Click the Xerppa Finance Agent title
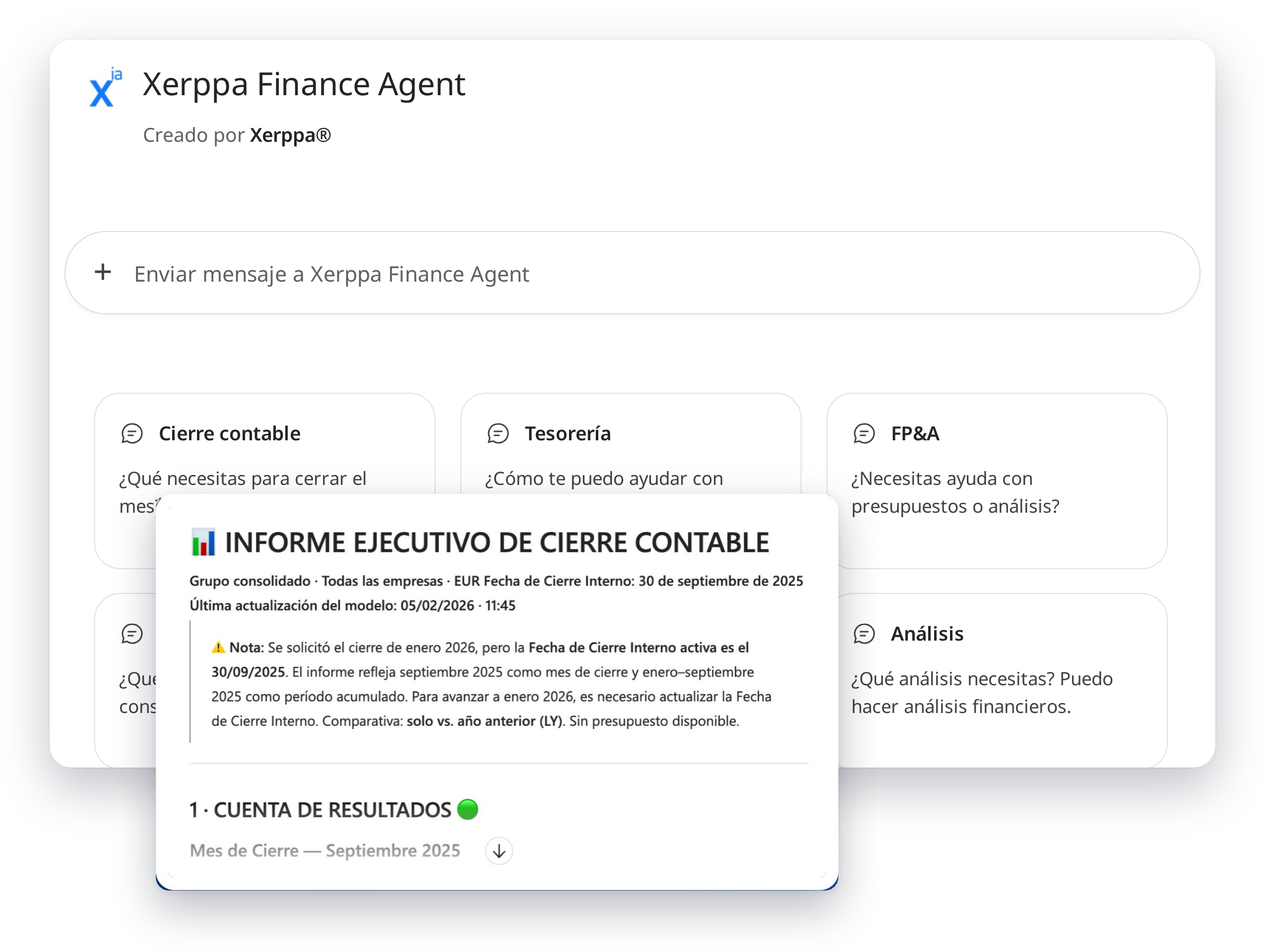The image size is (1265, 952). 304,85
